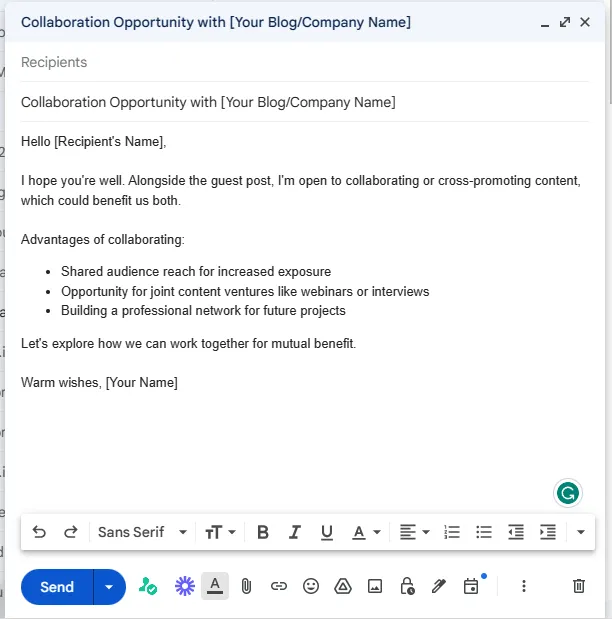
Task: Decrease the indent level
Action: point(516,532)
